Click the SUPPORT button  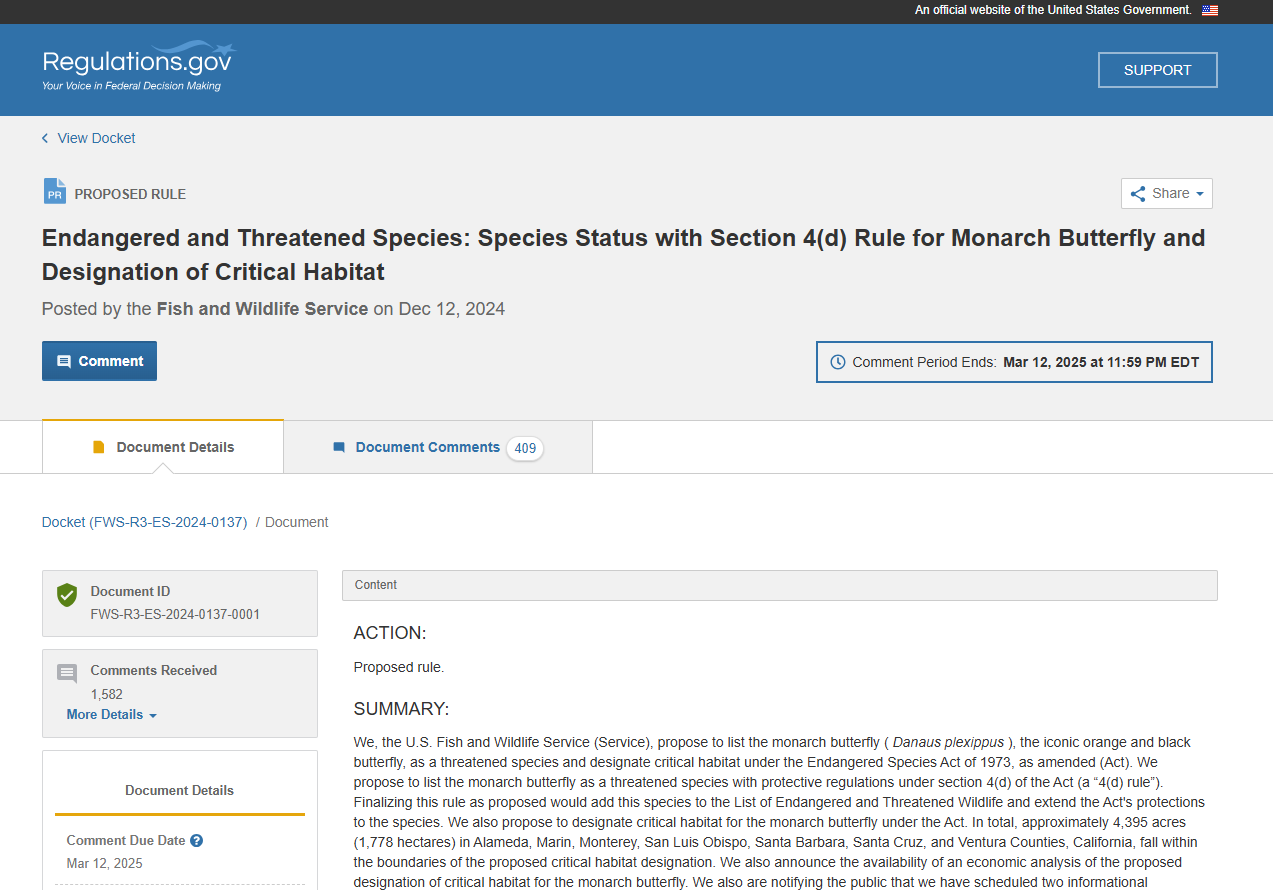tap(1158, 70)
